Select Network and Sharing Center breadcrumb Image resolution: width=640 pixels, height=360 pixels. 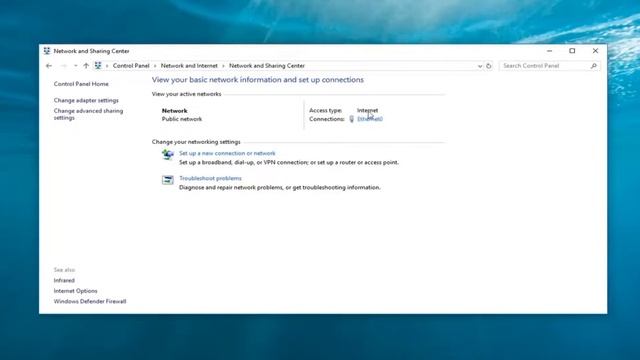267,66
